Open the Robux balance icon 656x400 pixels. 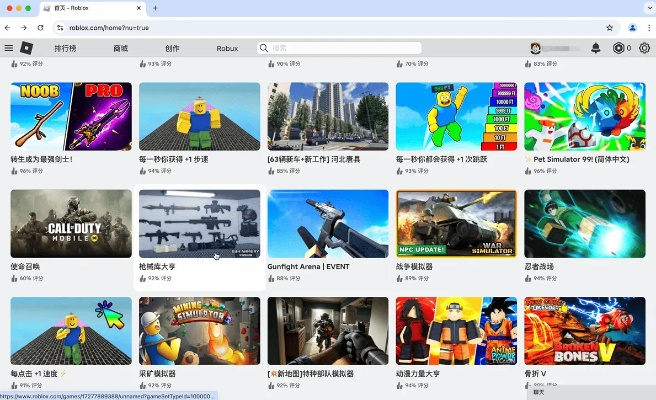618,48
